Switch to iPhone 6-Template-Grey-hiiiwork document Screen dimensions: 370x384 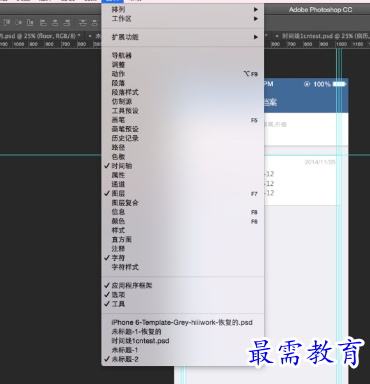pos(183,322)
